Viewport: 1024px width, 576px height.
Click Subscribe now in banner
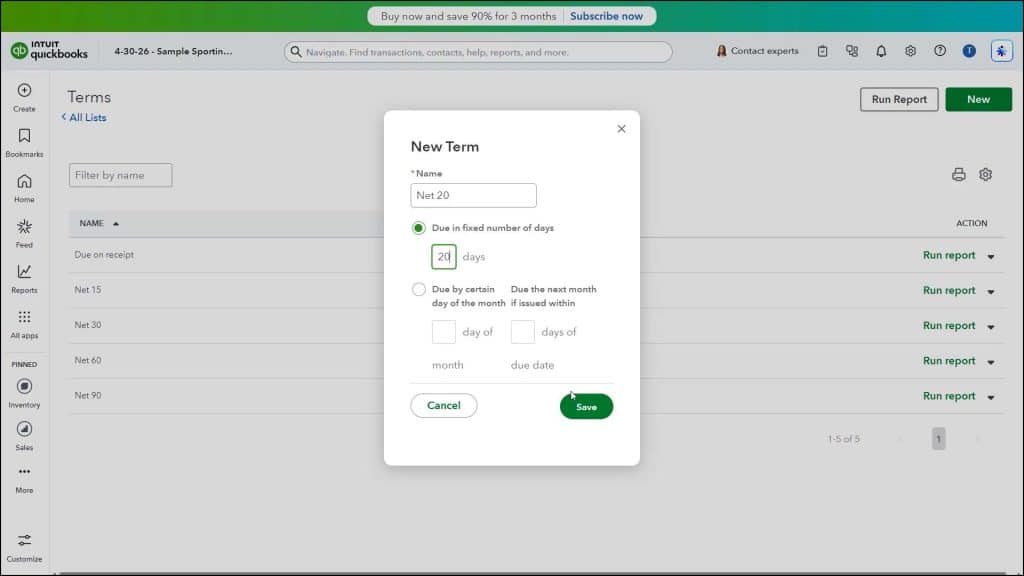point(606,16)
